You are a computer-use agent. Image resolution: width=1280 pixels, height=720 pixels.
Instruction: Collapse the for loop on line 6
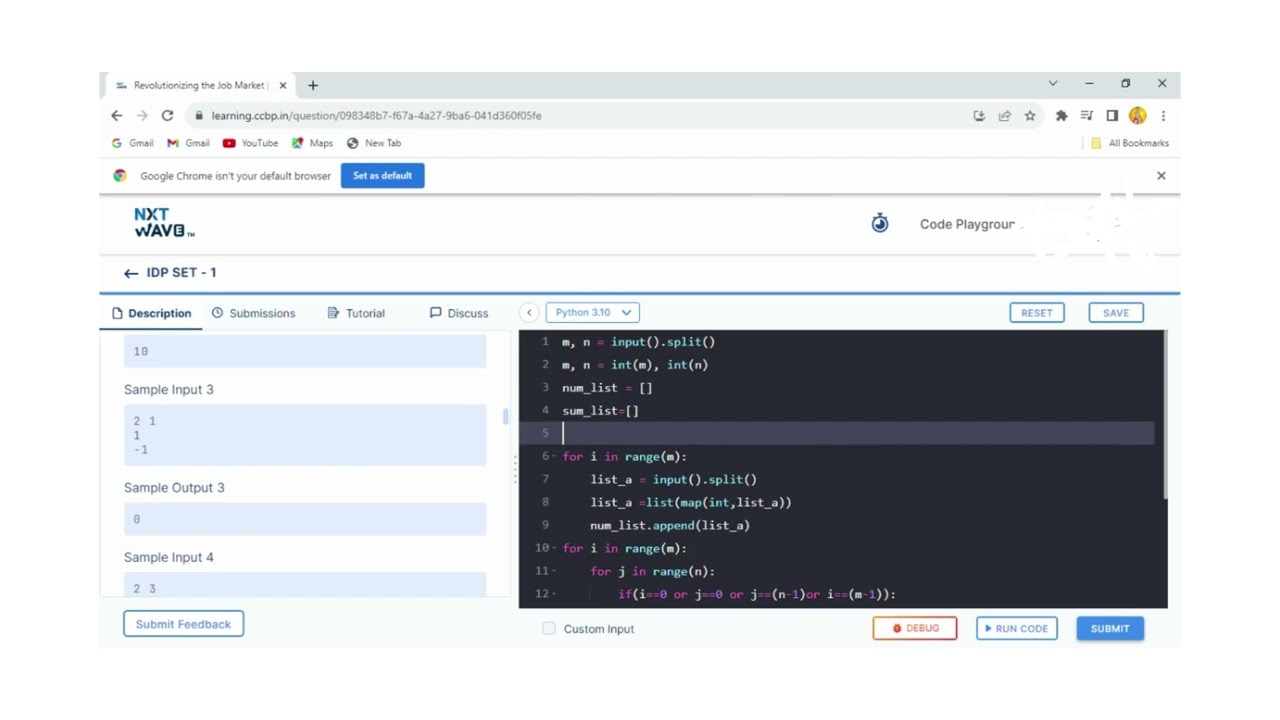(x=554, y=457)
